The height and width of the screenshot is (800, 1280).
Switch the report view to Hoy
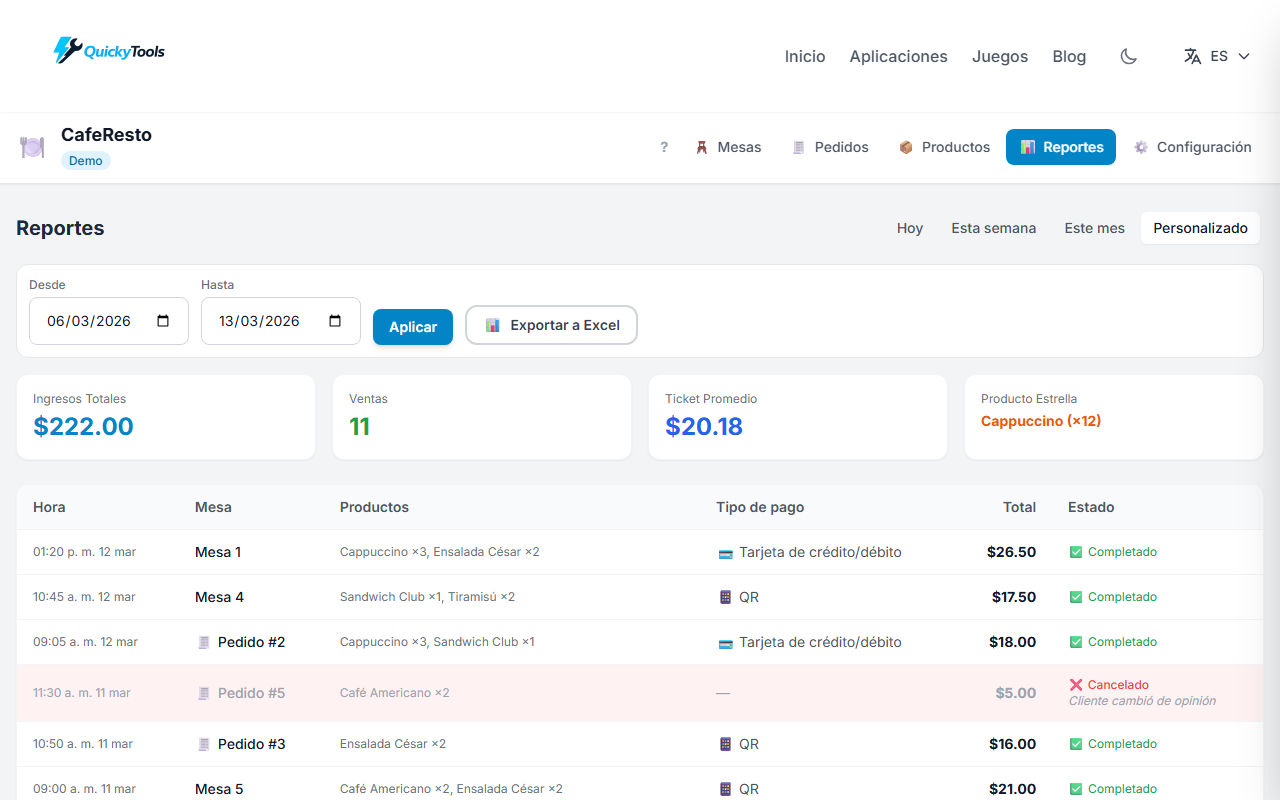(909, 228)
